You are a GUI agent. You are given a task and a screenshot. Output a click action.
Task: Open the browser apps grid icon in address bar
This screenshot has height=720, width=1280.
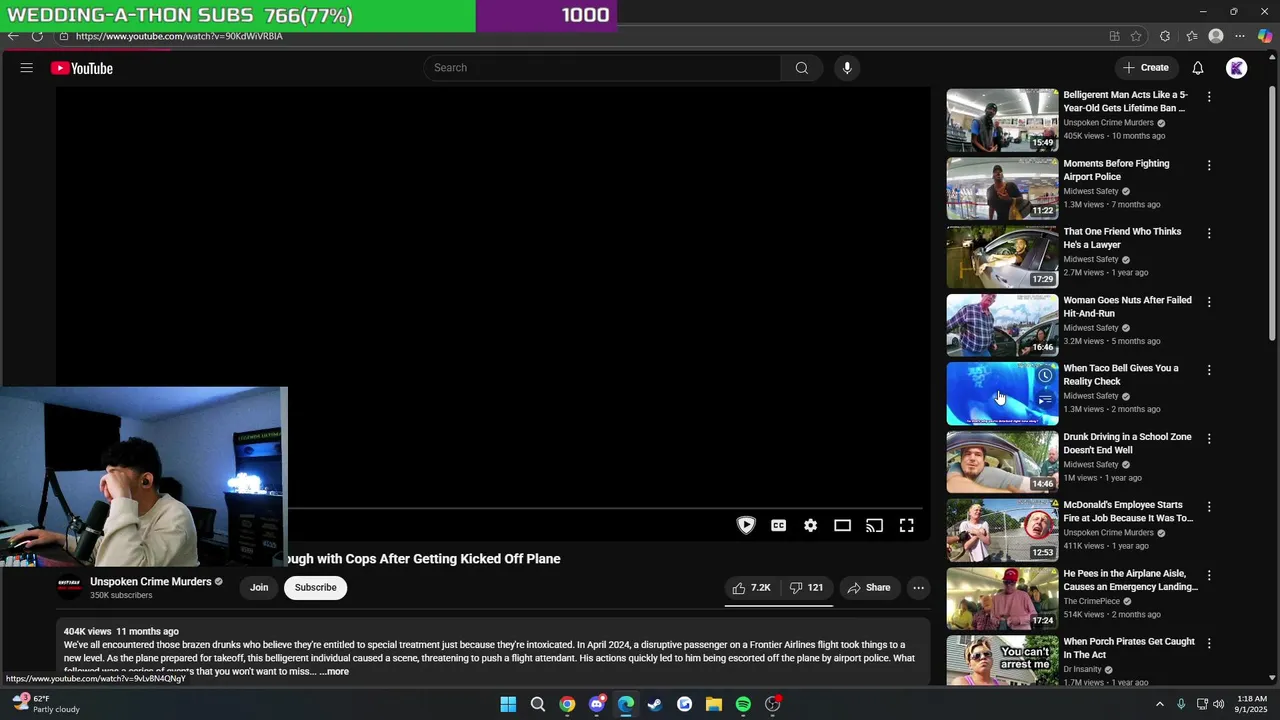[1114, 36]
